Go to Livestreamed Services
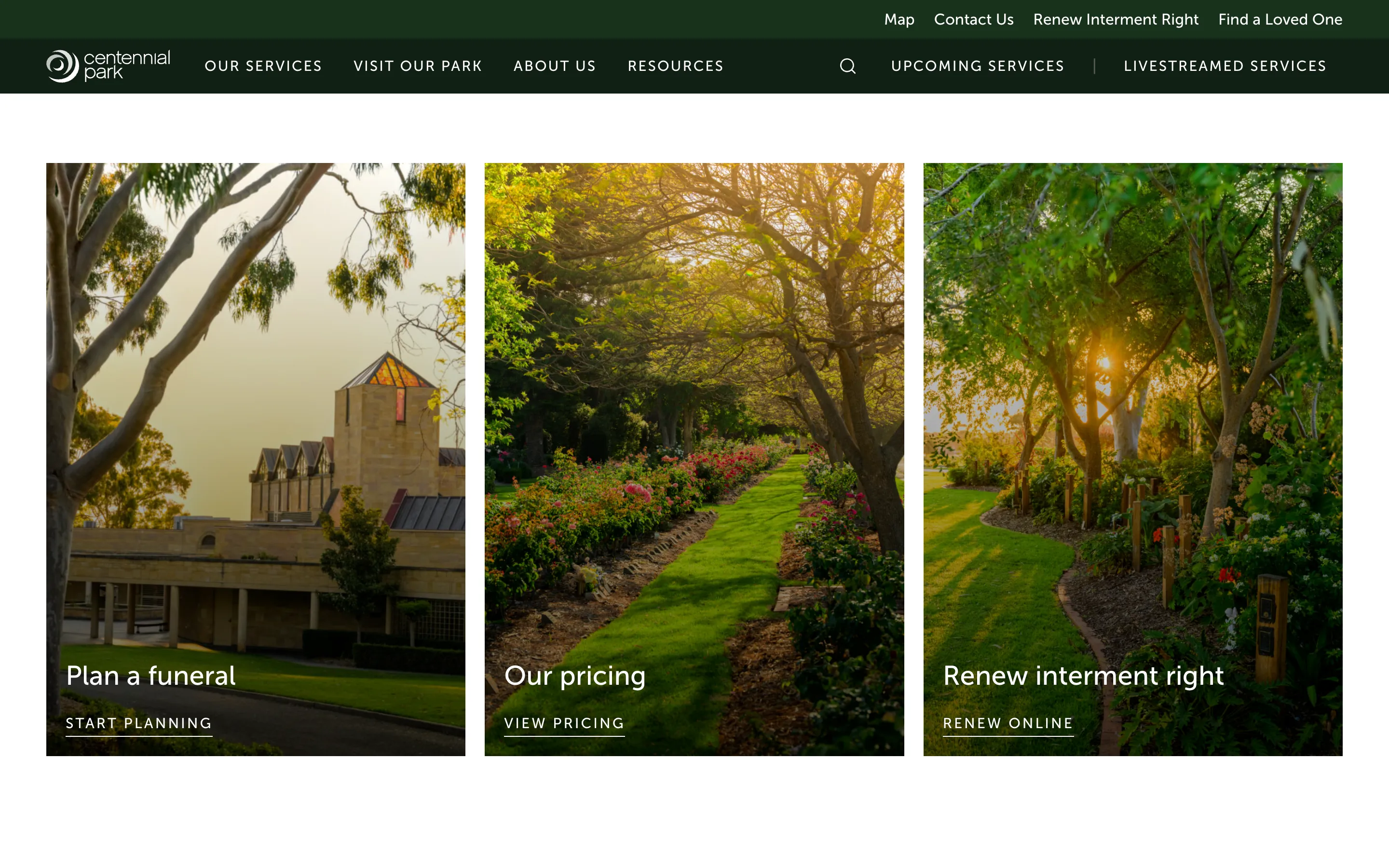The width and height of the screenshot is (1389, 868). coord(1225,66)
